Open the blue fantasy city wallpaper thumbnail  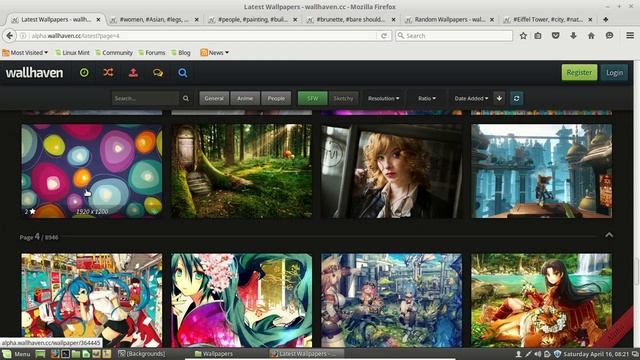click(542, 171)
